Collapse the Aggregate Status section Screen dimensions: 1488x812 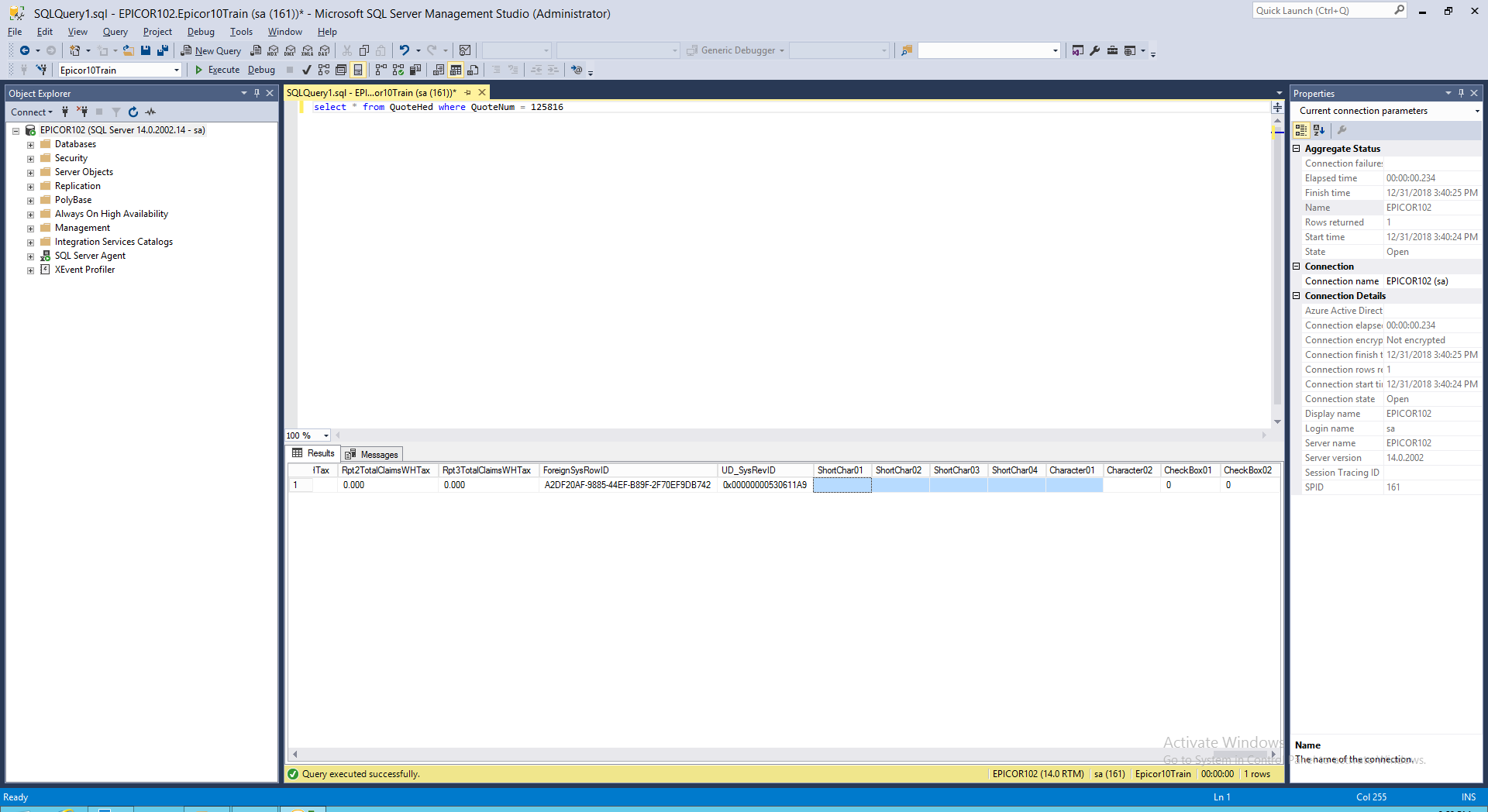pyautogui.click(x=1297, y=149)
